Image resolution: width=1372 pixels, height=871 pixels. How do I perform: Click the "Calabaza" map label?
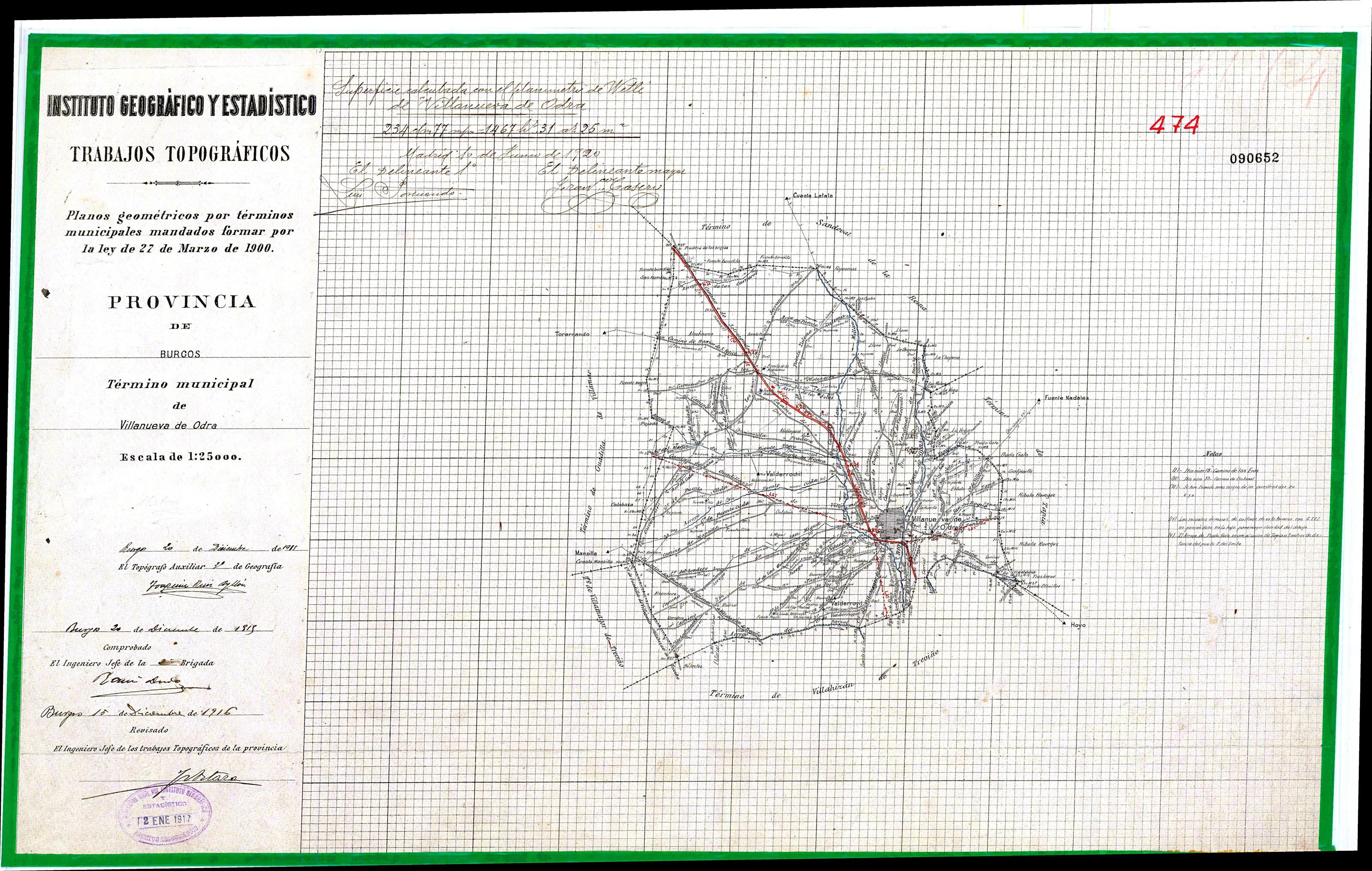click(623, 504)
